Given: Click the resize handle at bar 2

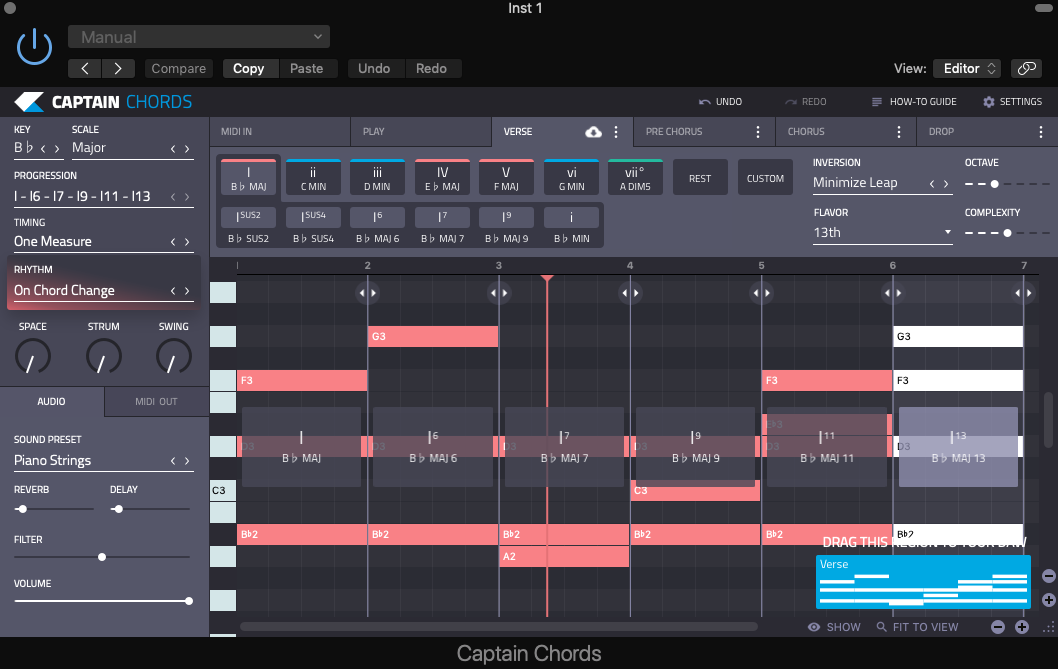Looking at the screenshot, I should point(368,293).
